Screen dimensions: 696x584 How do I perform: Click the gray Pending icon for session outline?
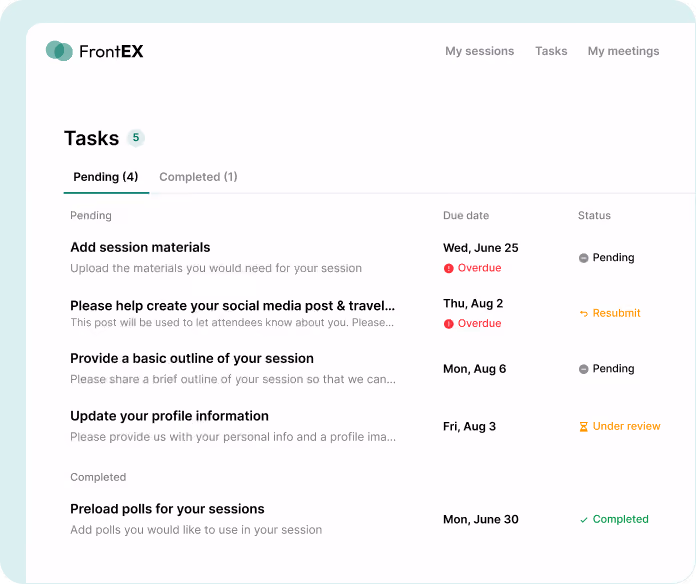584,369
